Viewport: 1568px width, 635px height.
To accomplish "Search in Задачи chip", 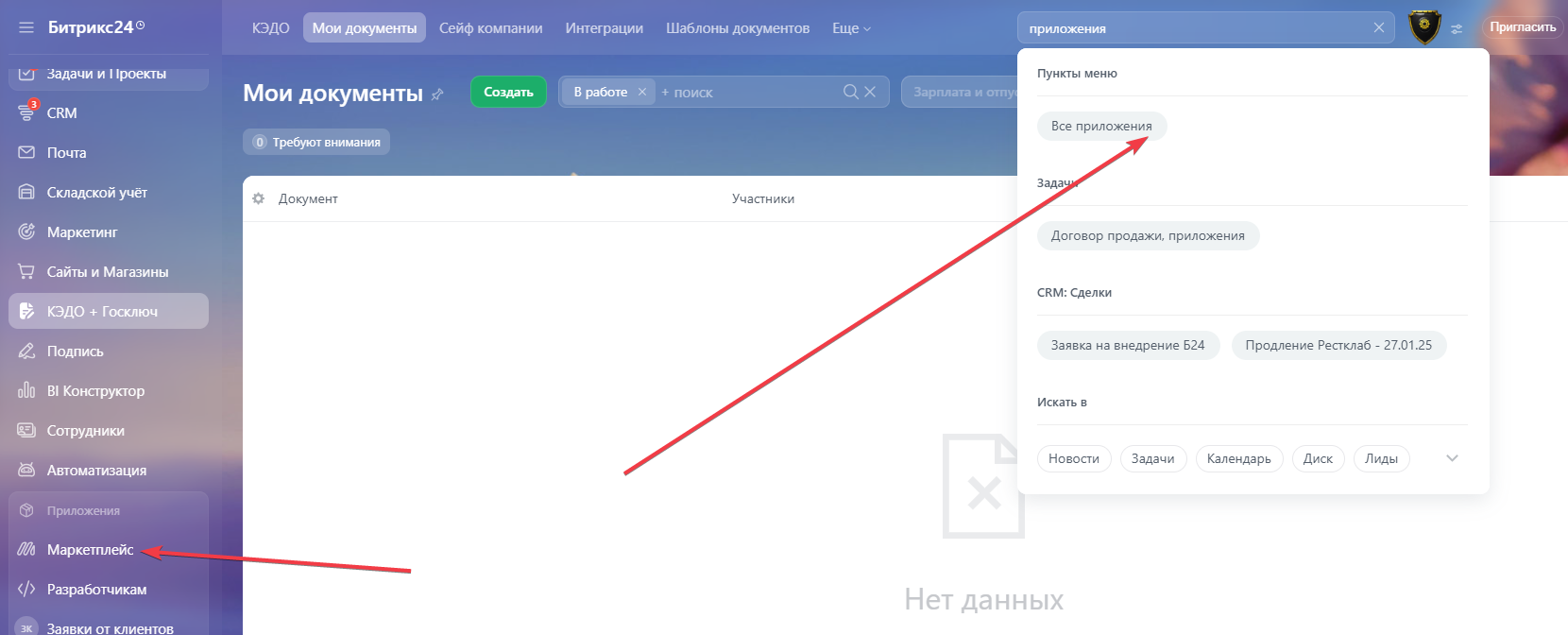I will [x=1153, y=458].
